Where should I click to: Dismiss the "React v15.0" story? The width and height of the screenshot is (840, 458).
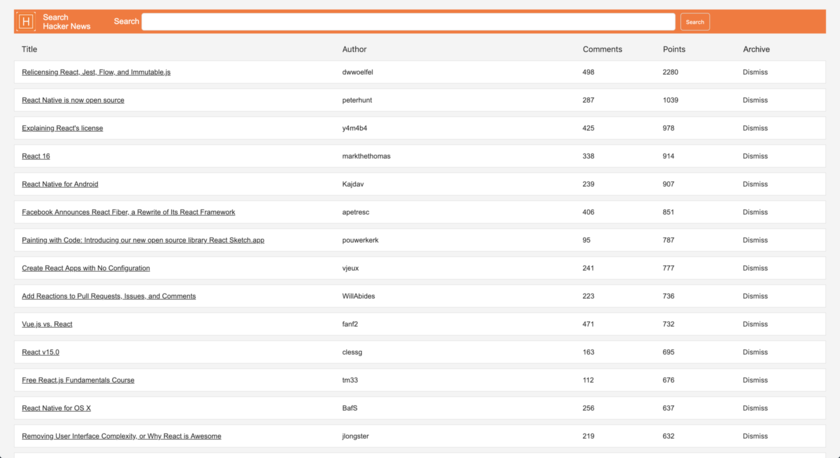click(x=755, y=353)
